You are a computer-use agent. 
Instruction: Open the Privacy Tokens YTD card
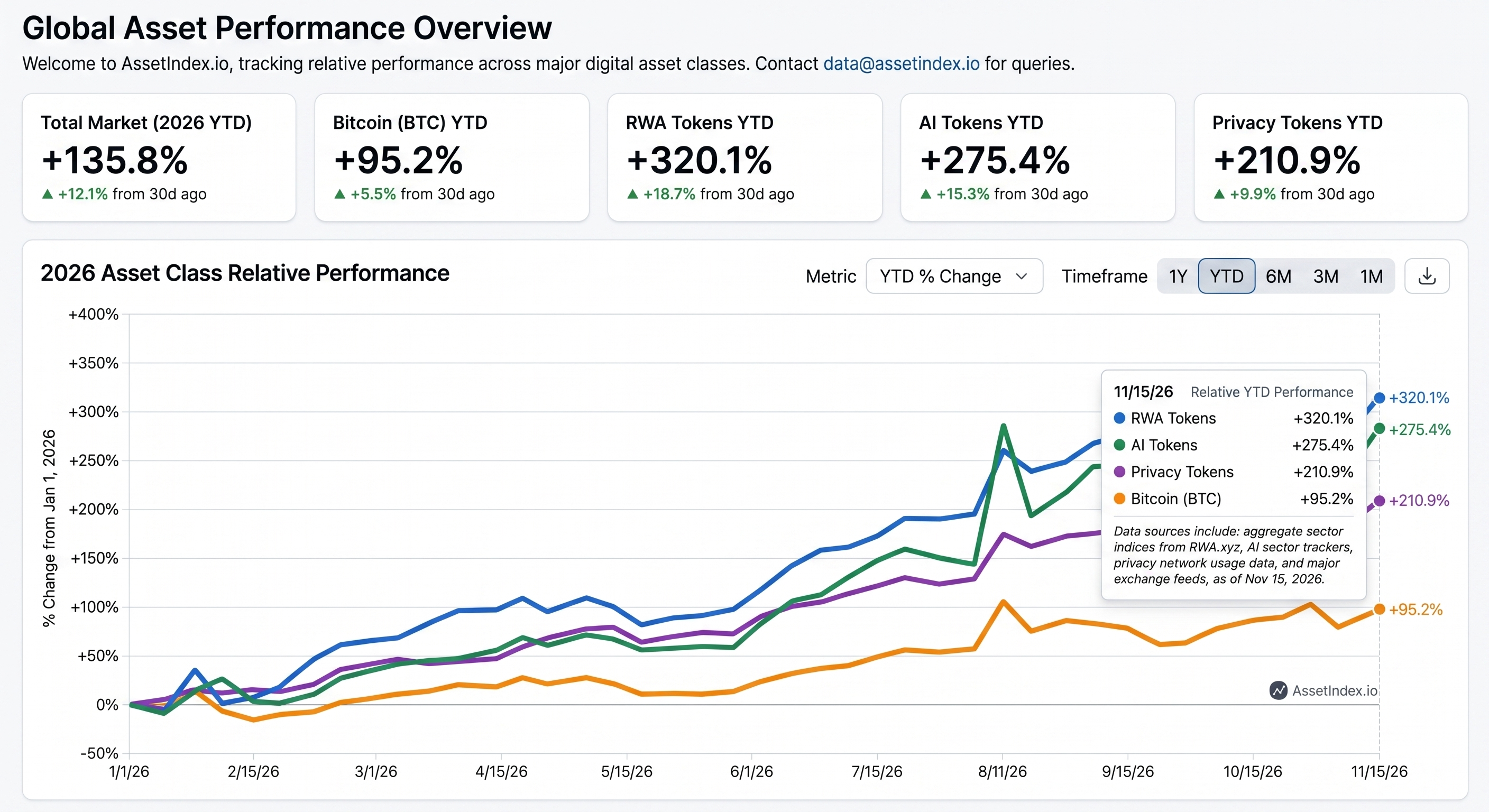(x=1330, y=157)
